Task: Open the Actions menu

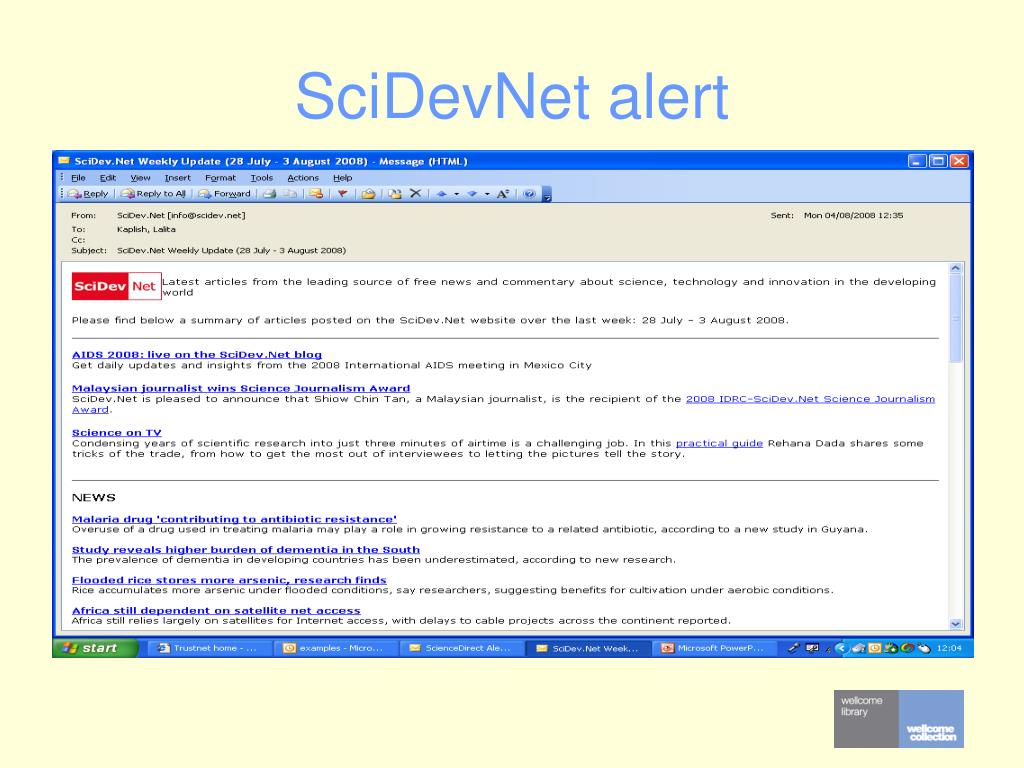Action: (303, 178)
